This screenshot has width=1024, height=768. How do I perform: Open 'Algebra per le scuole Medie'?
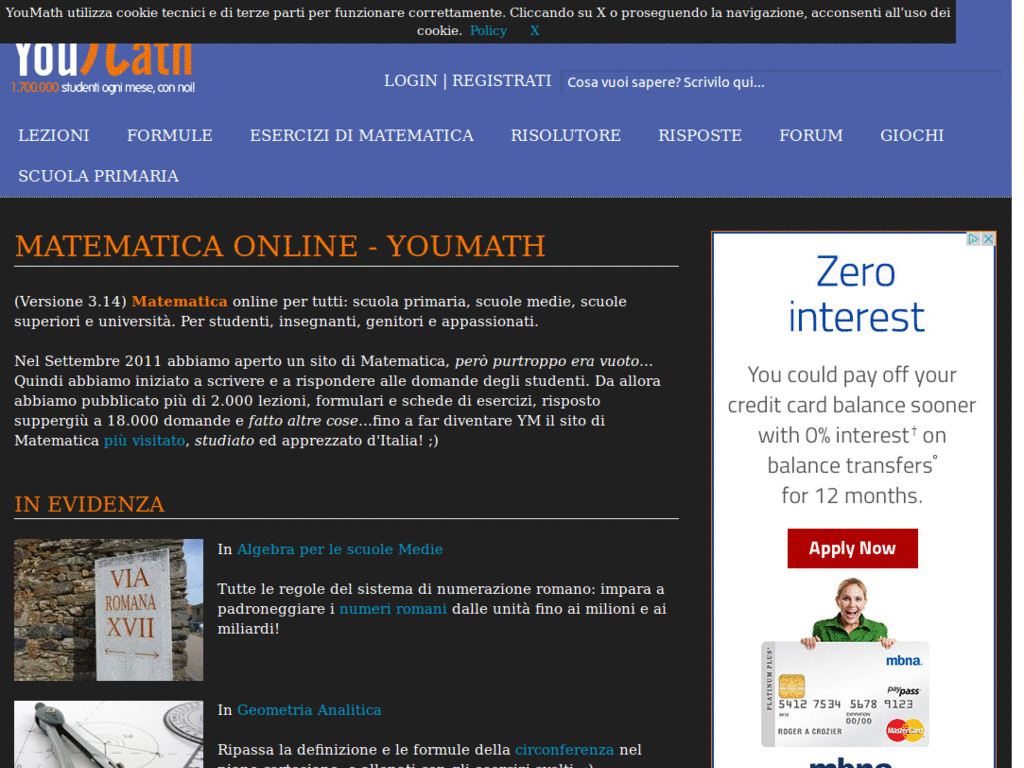click(x=340, y=549)
